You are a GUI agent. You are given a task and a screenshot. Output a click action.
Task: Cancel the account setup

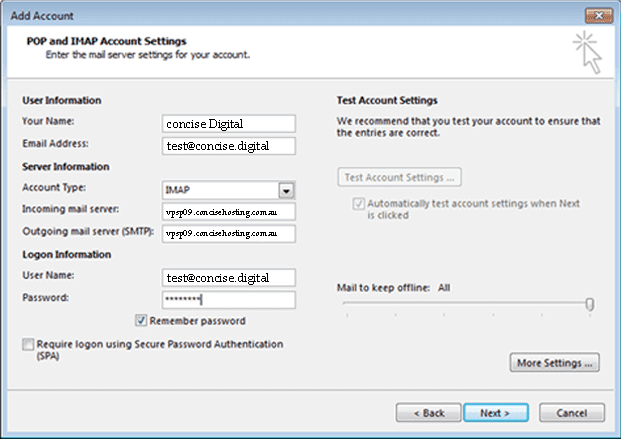pyautogui.click(x=571, y=412)
